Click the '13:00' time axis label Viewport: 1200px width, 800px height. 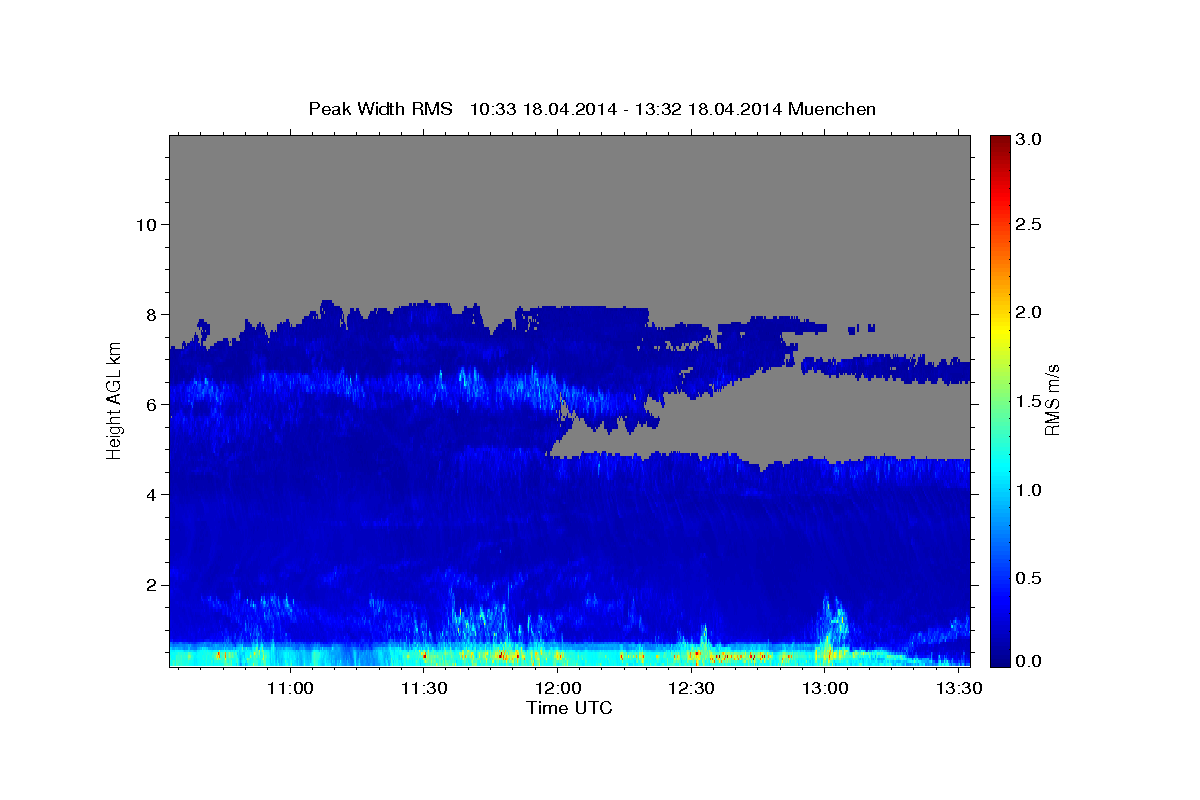coord(825,688)
